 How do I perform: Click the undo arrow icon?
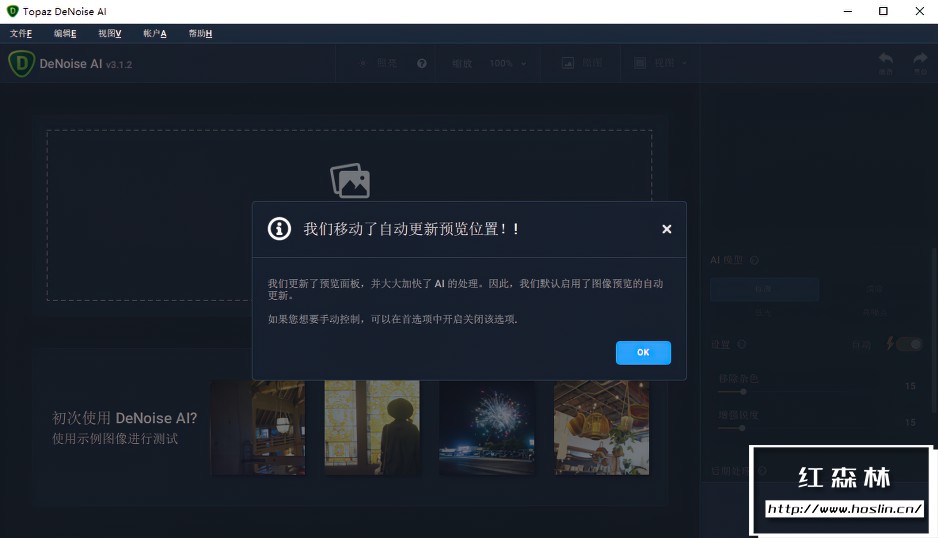pos(885,59)
